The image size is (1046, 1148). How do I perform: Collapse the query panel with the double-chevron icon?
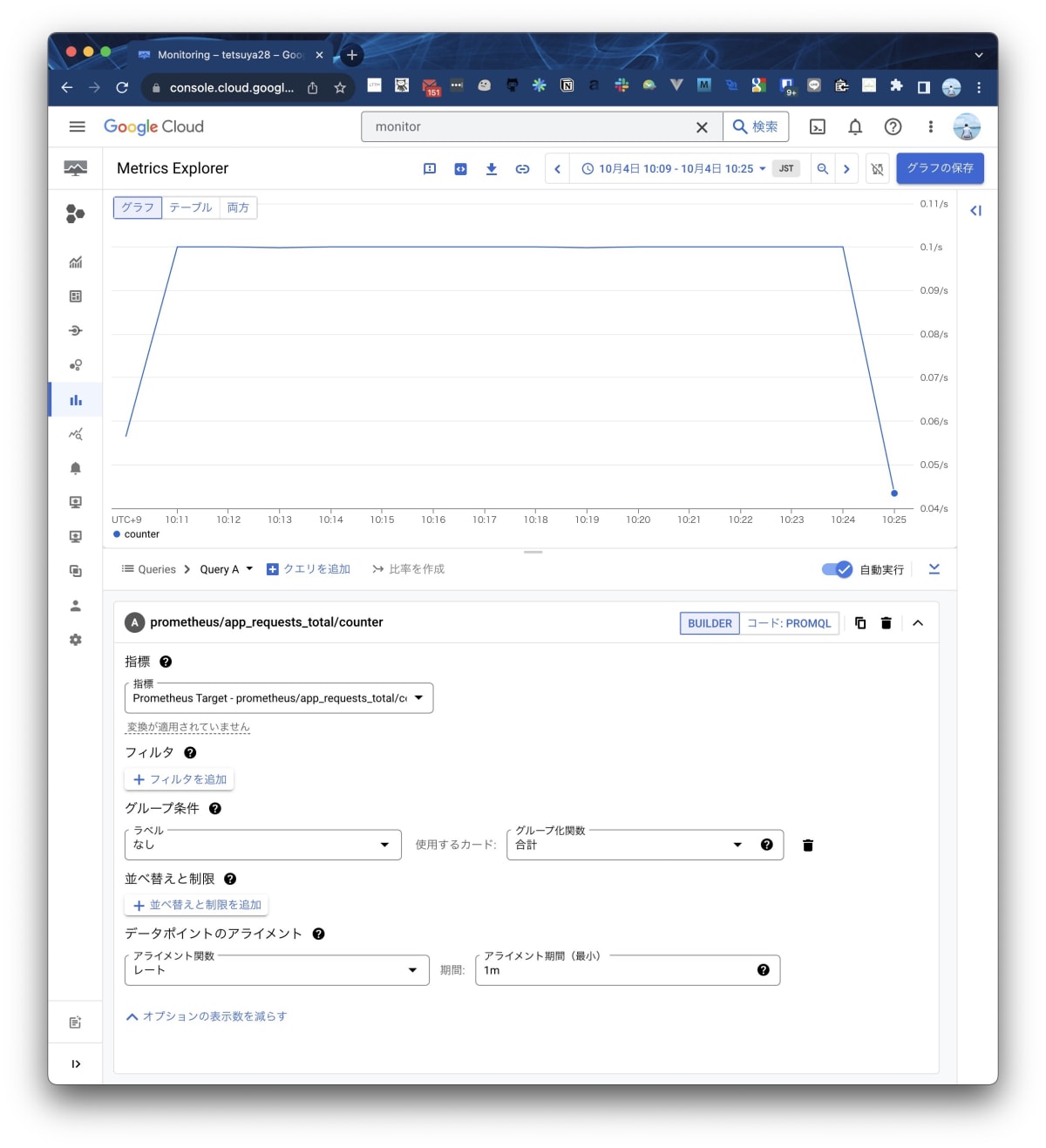934,569
